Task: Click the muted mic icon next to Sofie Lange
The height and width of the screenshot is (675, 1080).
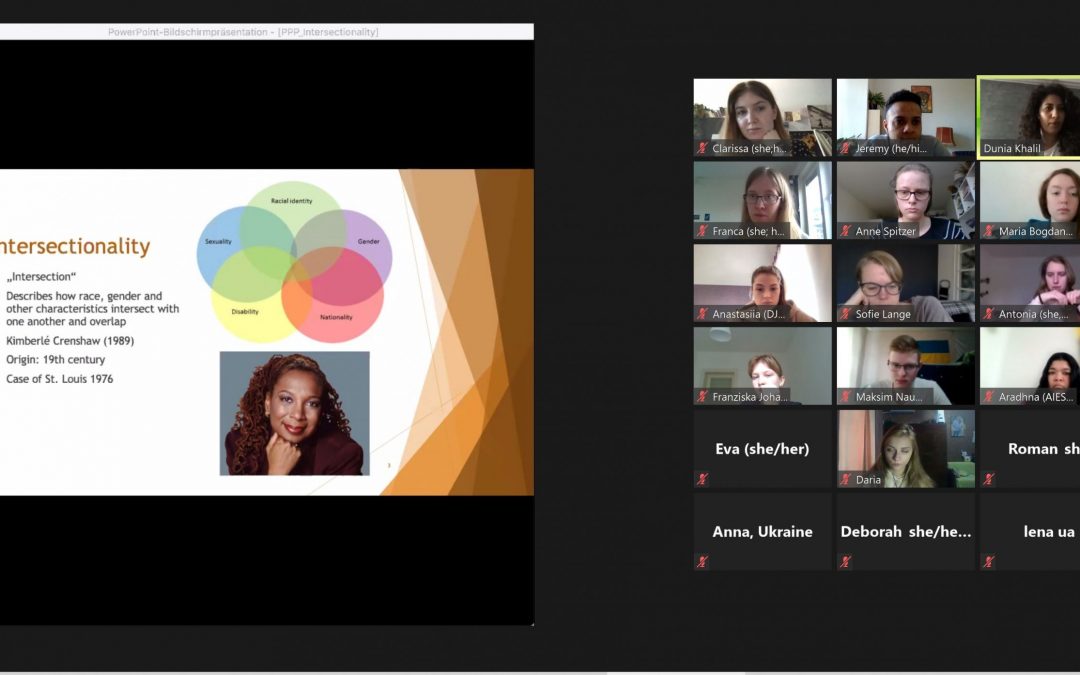Action: [x=846, y=315]
